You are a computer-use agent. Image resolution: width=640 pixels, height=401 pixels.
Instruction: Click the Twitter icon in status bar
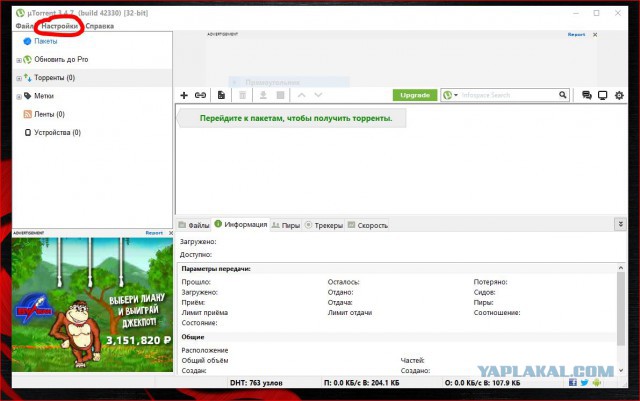(584, 383)
